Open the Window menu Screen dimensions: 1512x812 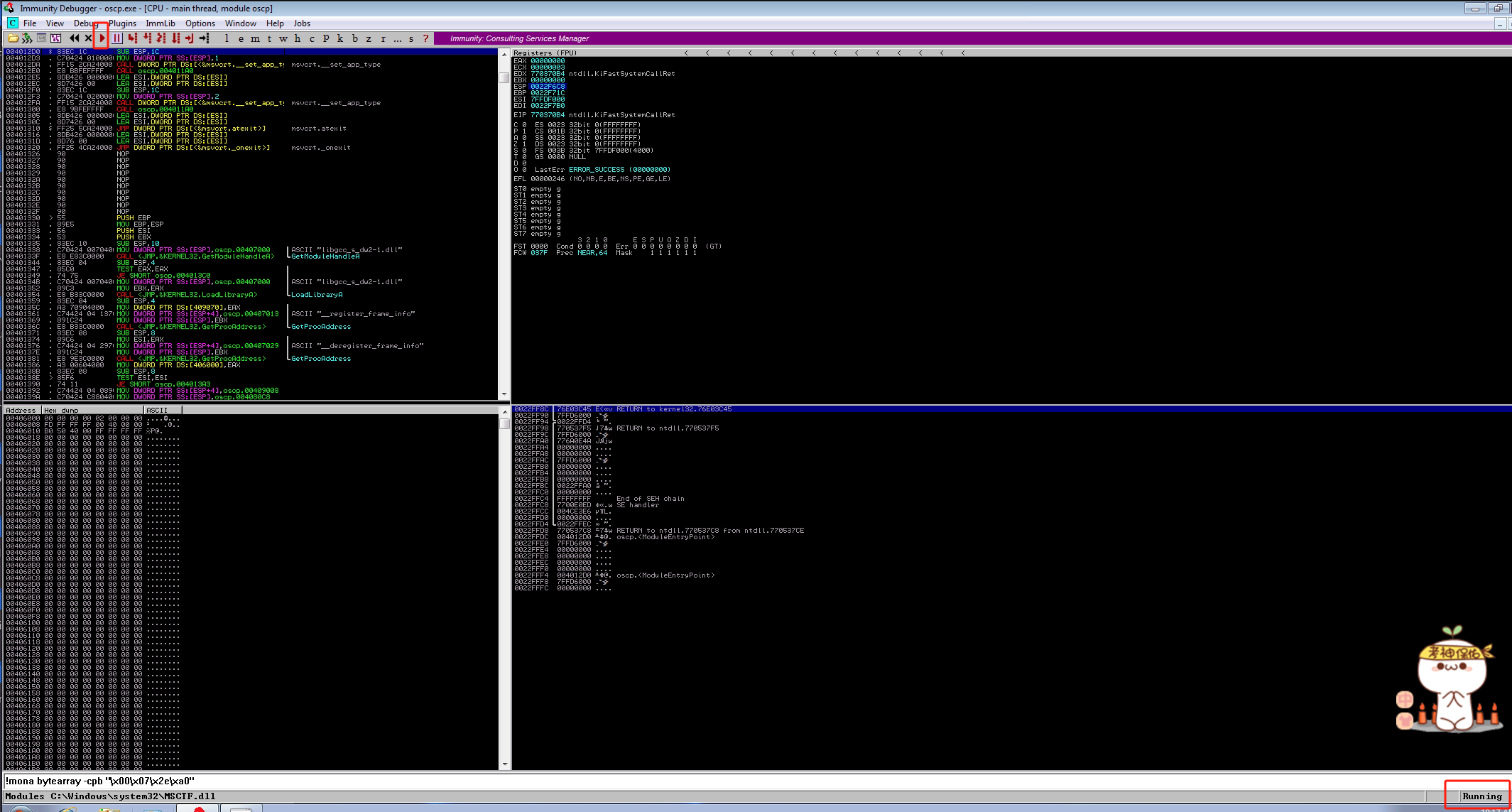click(x=241, y=23)
